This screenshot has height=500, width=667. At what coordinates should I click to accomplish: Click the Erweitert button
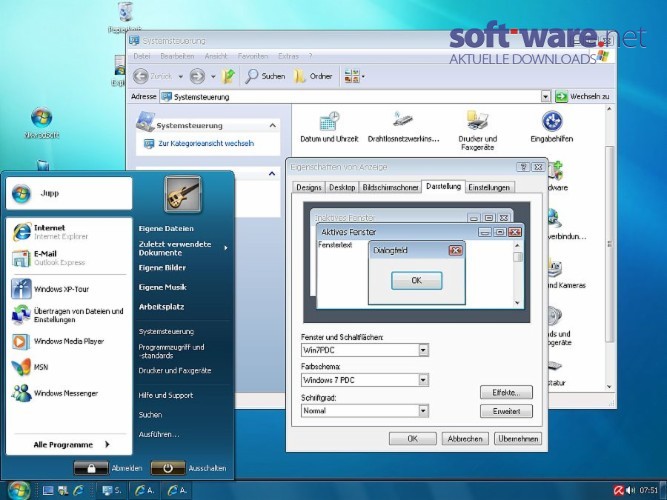coord(506,411)
